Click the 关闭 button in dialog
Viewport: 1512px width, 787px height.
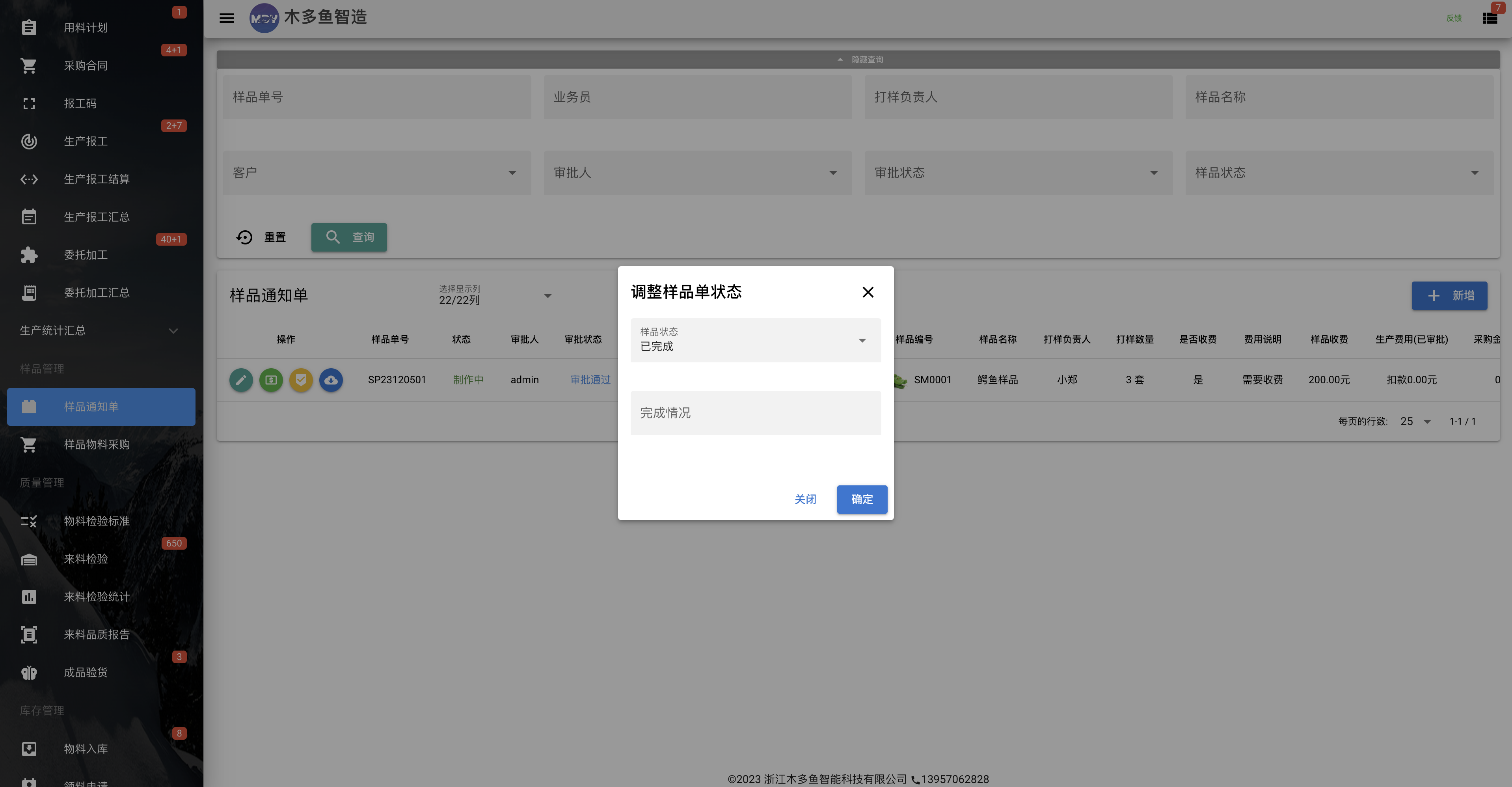[x=805, y=499]
